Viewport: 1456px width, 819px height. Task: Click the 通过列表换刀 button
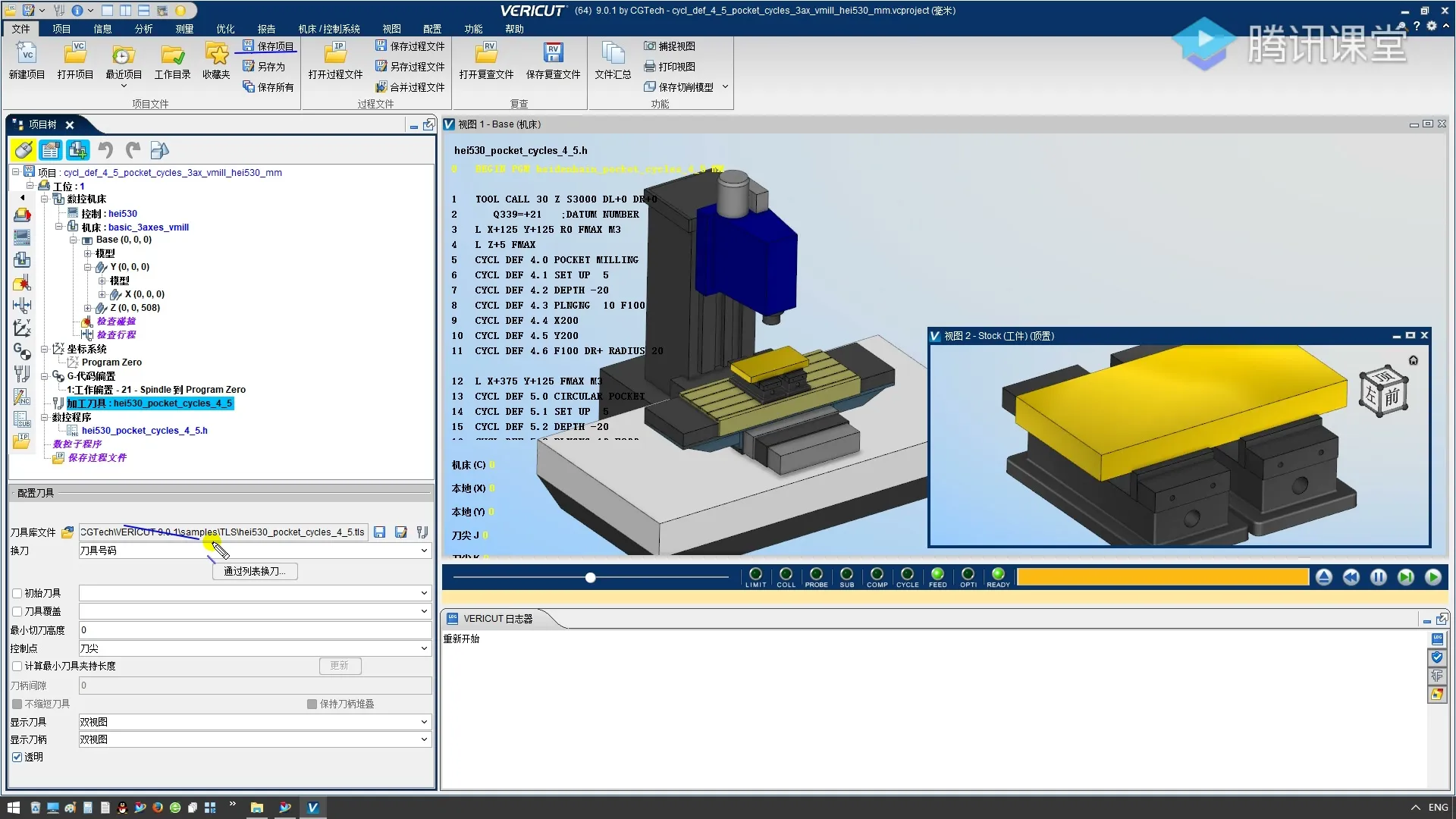tap(255, 572)
